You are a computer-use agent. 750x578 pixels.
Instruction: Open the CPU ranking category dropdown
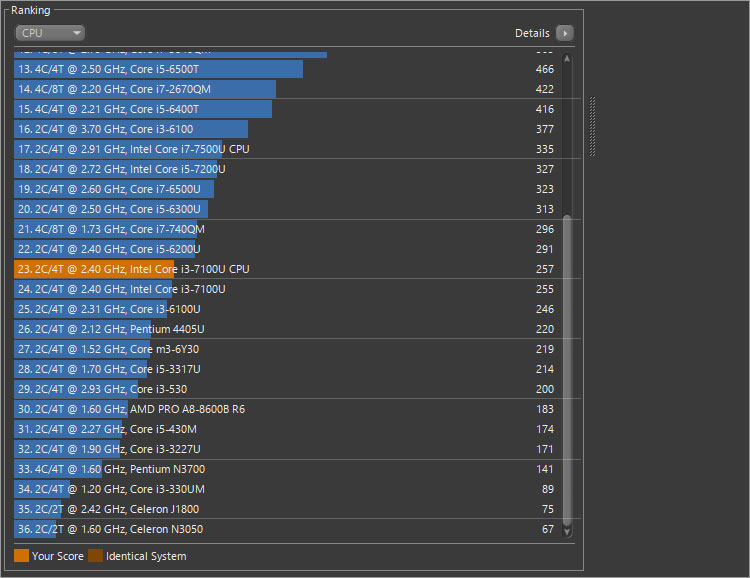tap(50, 33)
